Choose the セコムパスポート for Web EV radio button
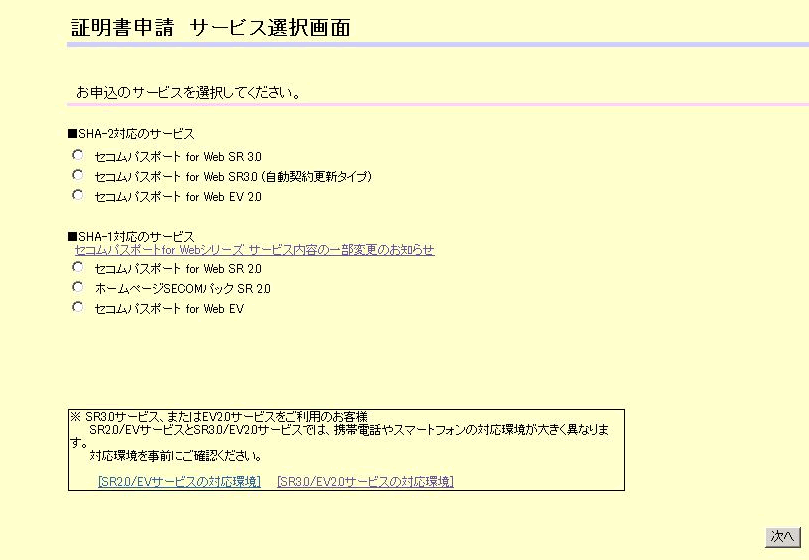 (78, 307)
